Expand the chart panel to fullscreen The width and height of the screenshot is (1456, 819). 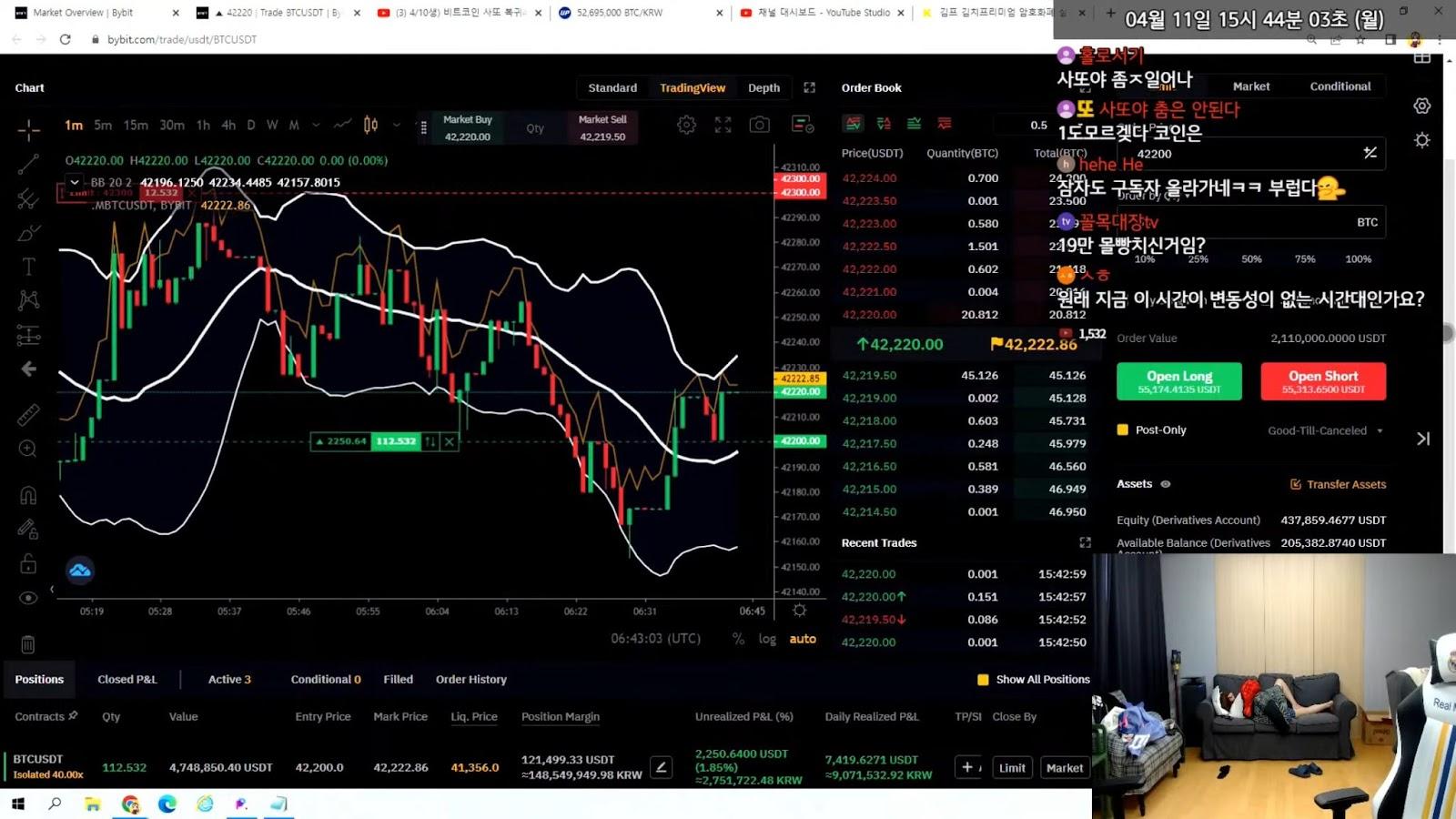click(x=809, y=87)
